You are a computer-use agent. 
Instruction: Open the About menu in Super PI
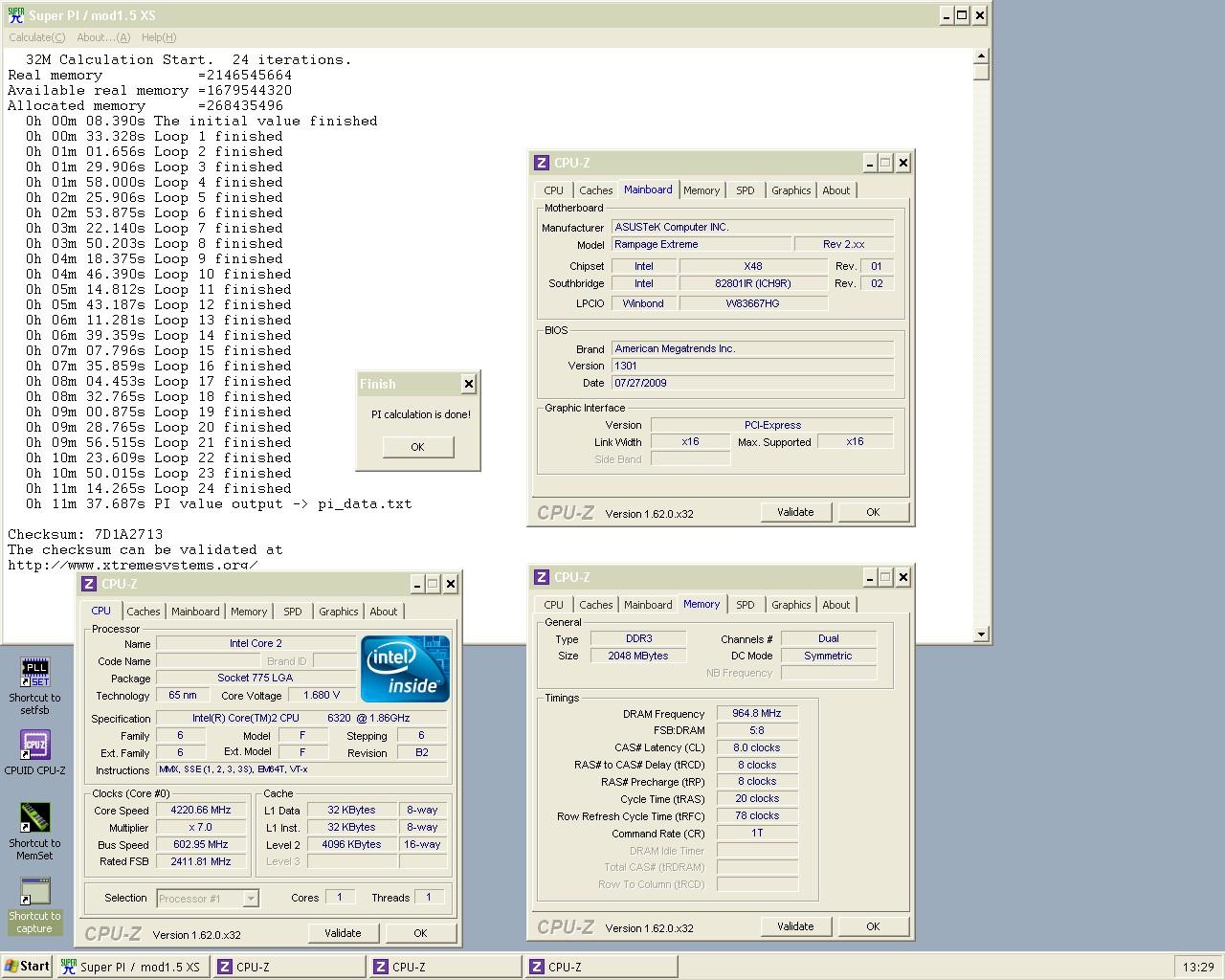pyautogui.click(x=102, y=37)
